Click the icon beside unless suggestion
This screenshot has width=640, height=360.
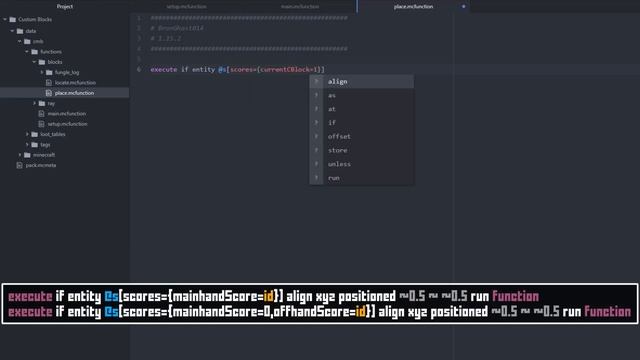(316, 164)
